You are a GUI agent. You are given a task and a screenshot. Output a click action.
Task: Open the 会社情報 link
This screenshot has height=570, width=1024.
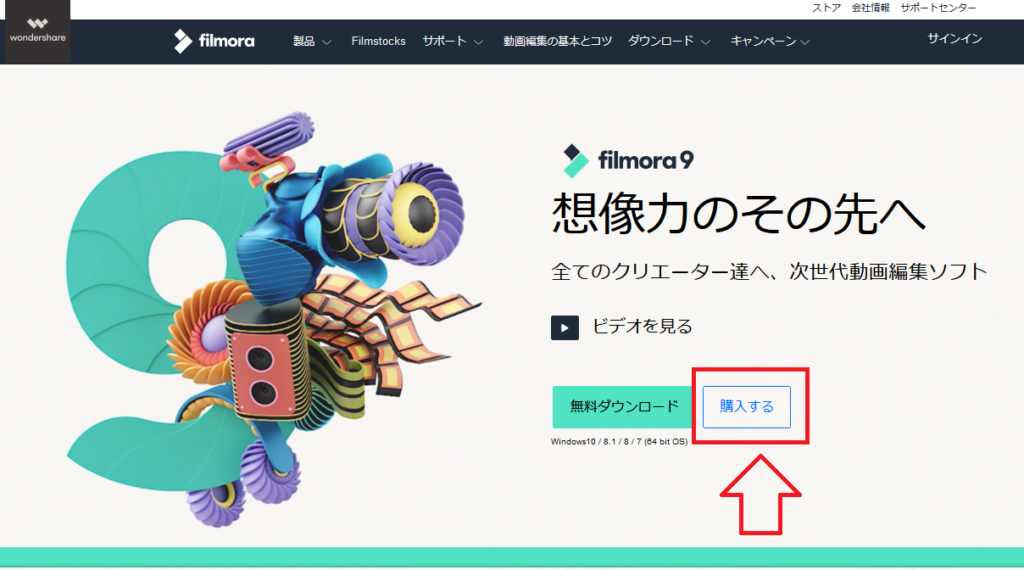point(871,8)
